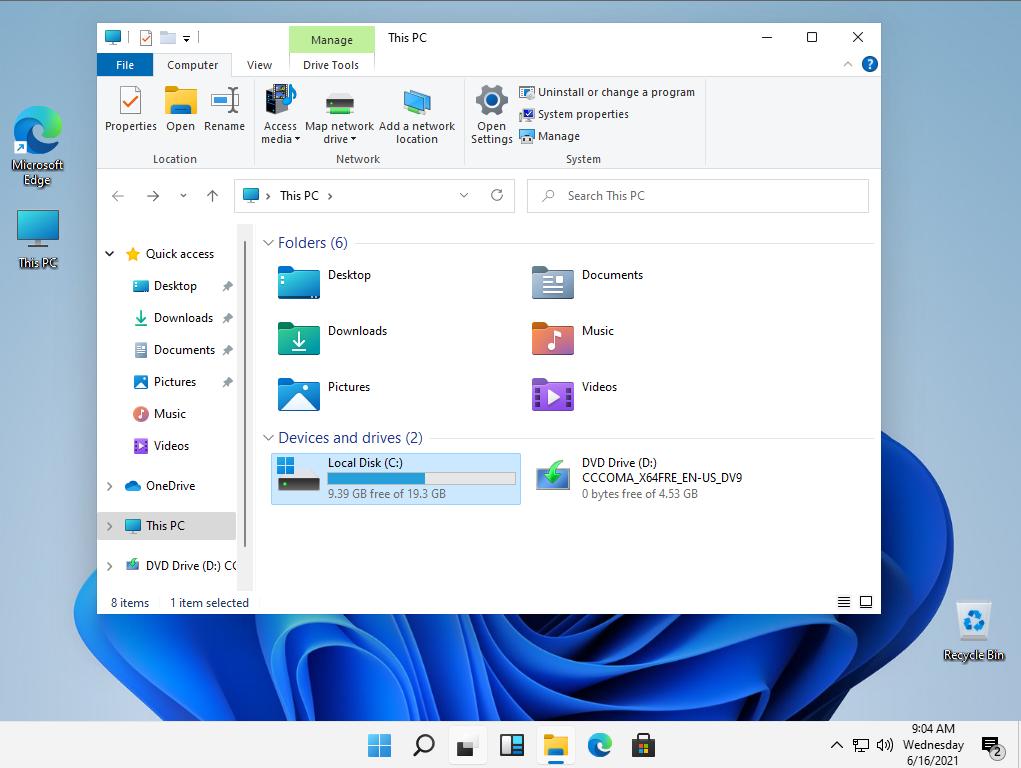Viewport: 1021px width, 768px height.
Task: Click System properties in ribbon
Action: 574,115
